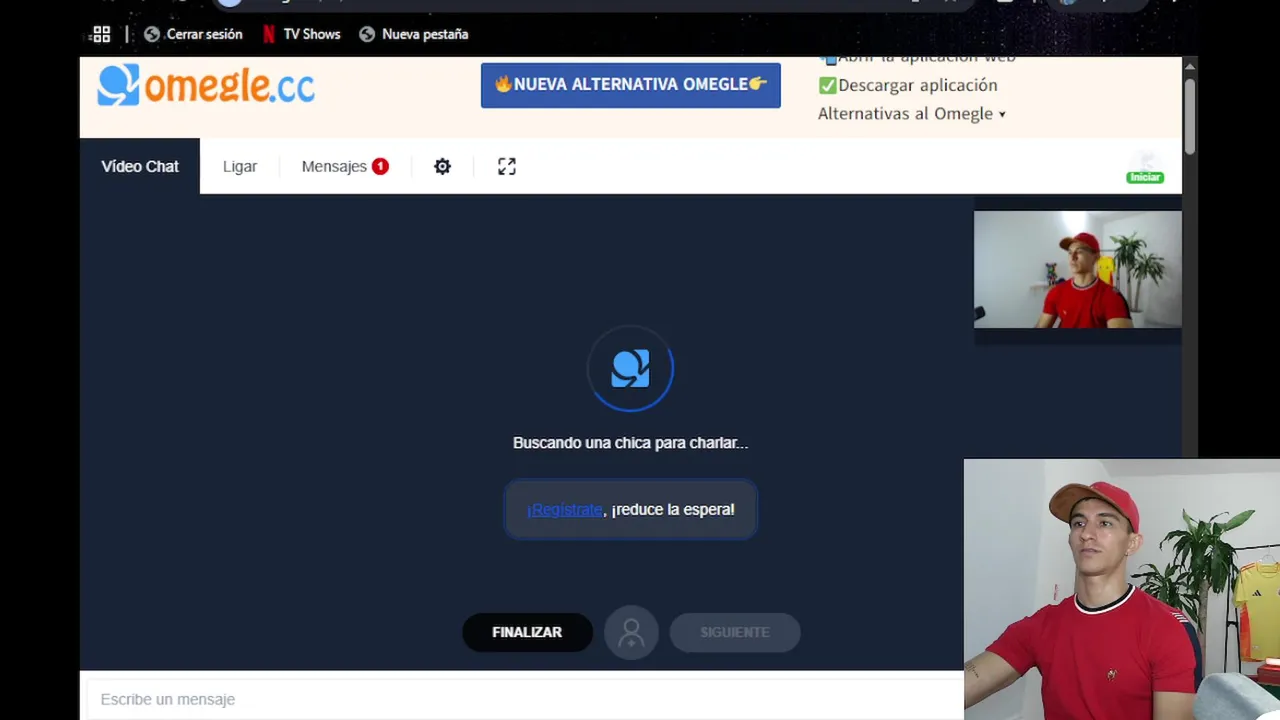
Task: Click the FINALIZAR button
Action: tap(527, 632)
